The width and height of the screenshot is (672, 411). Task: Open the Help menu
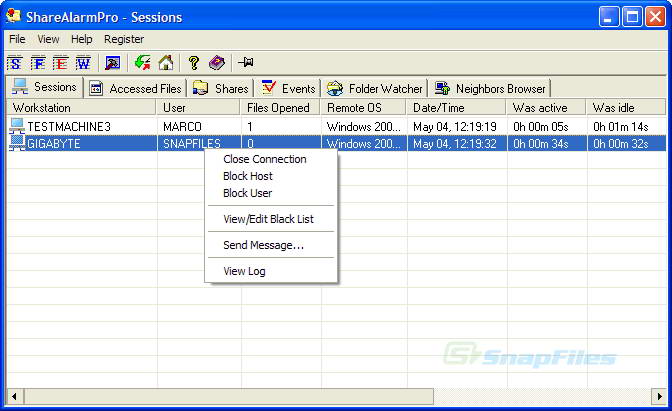click(x=81, y=39)
